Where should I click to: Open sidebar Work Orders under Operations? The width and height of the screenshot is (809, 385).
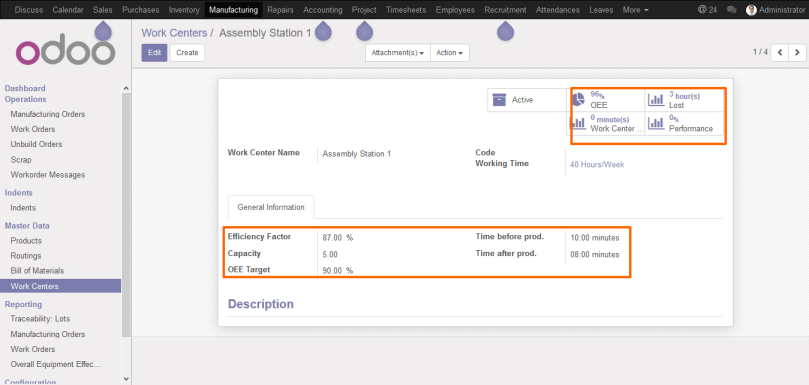[33, 129]
